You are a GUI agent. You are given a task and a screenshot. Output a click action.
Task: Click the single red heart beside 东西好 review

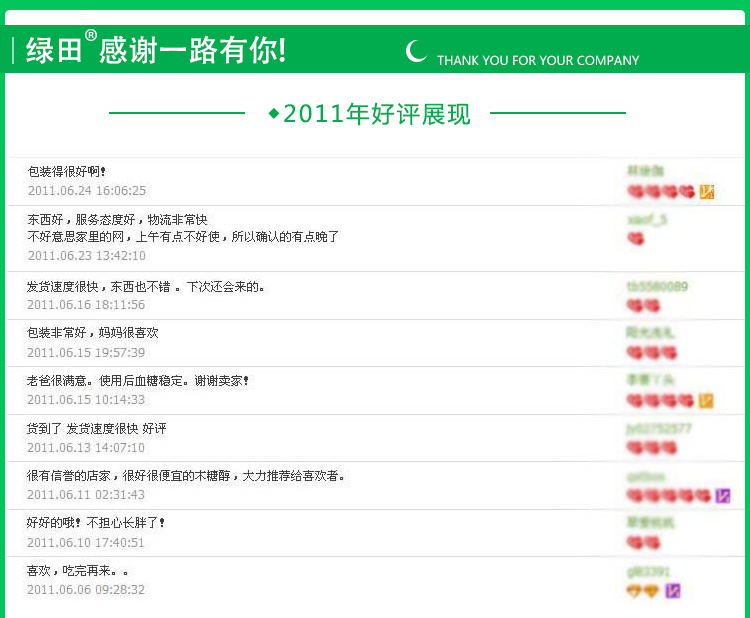(636, 238)
